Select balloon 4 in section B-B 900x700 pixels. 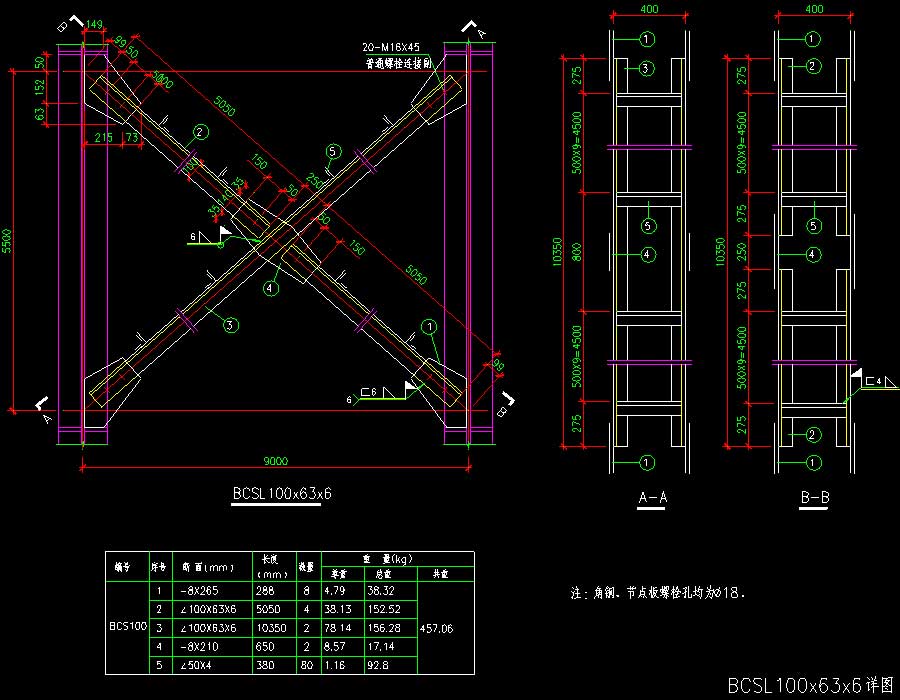click(x=813, y=254)
